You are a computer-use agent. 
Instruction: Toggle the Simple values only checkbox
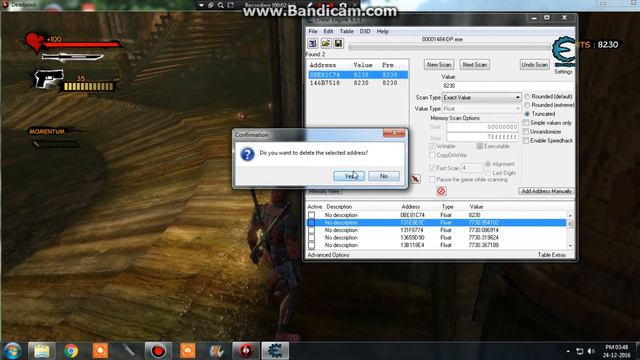526,123
